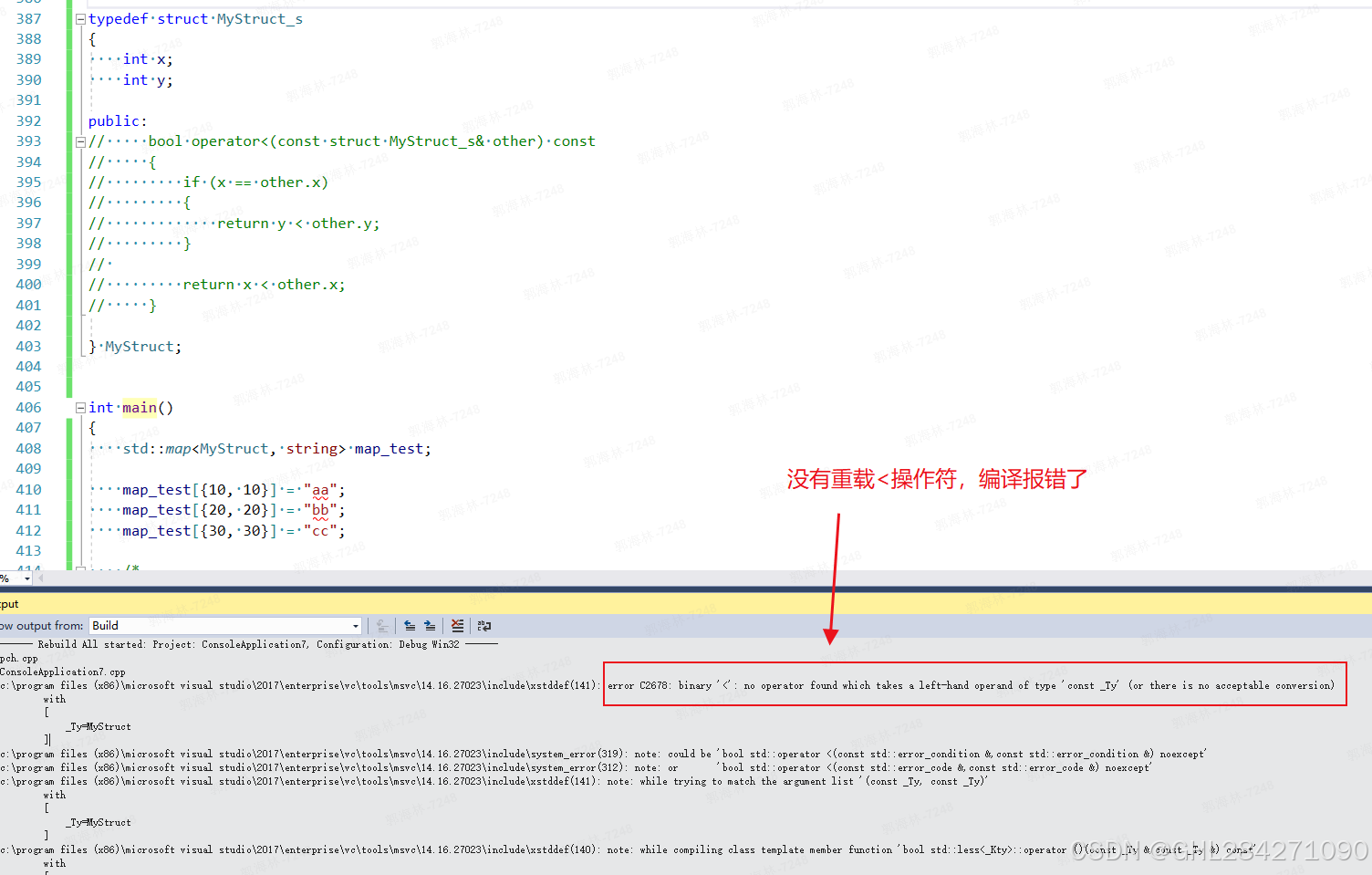Collapse the main() function code region
Image resolution: width=1372 pixels, height=875 pixels.
80,407
